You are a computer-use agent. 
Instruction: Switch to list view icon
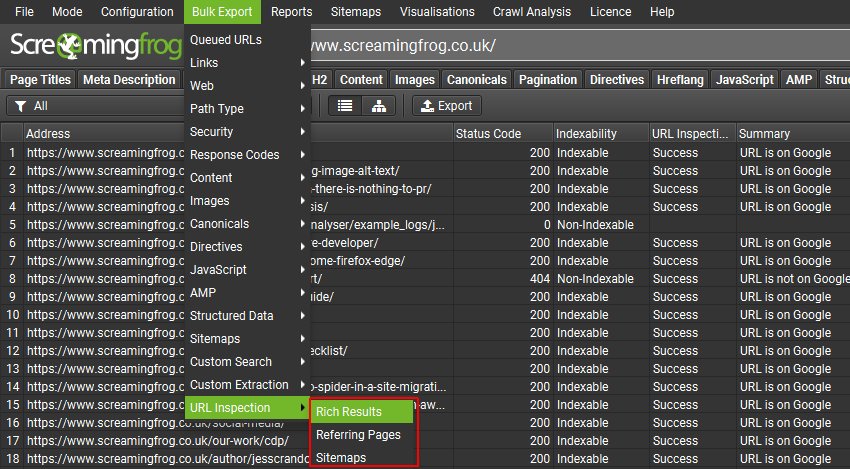point(345,106)
